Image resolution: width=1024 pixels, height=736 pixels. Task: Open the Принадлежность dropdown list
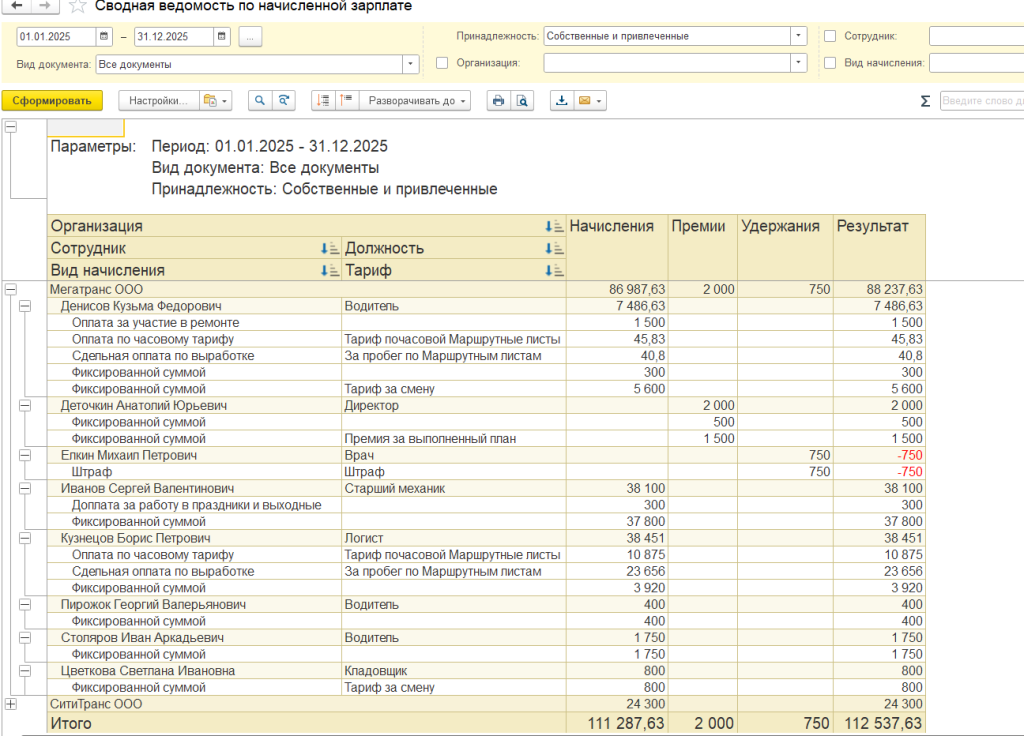797,36
